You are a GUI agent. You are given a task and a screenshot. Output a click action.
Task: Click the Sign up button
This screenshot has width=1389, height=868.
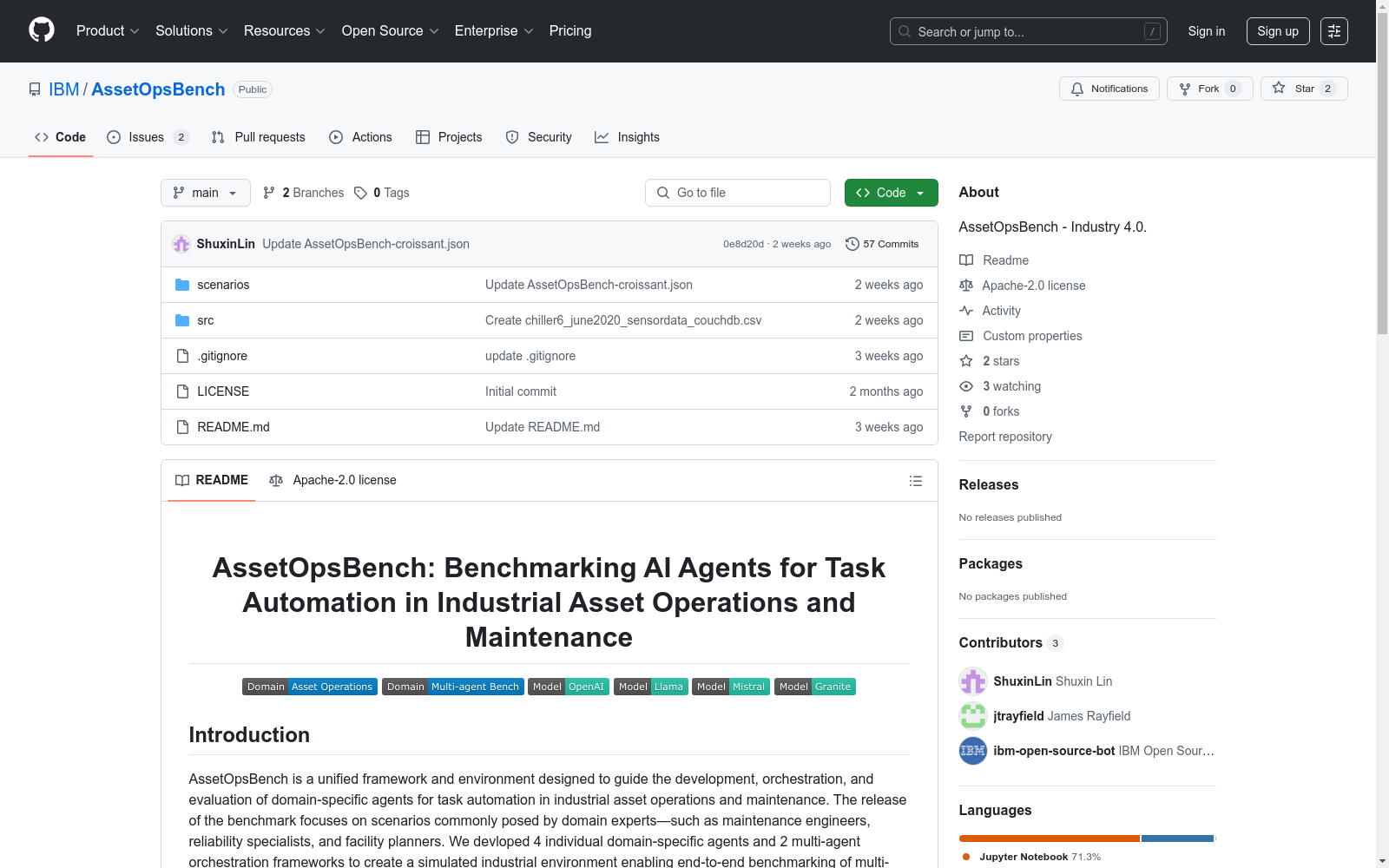[1278, 31]
